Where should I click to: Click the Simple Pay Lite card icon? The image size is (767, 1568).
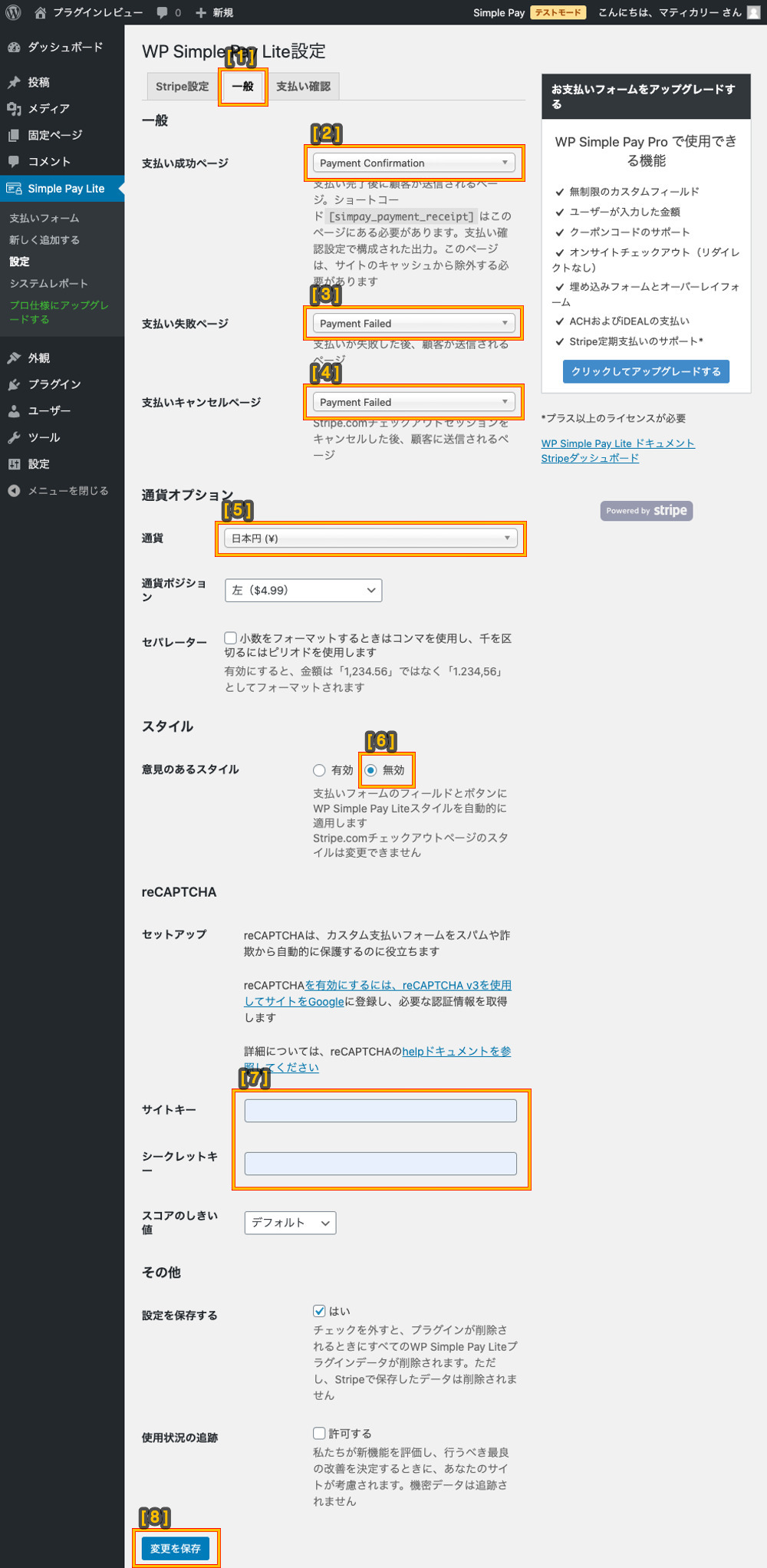tap(14, 189)
